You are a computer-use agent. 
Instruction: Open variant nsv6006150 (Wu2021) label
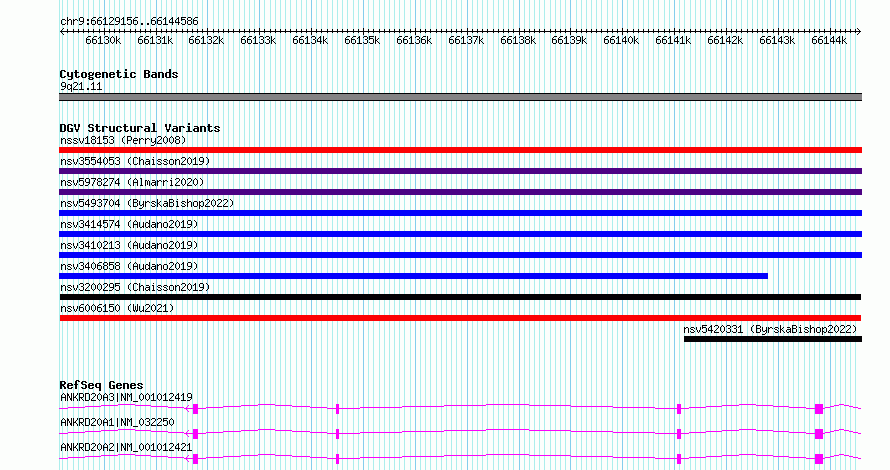117,308
